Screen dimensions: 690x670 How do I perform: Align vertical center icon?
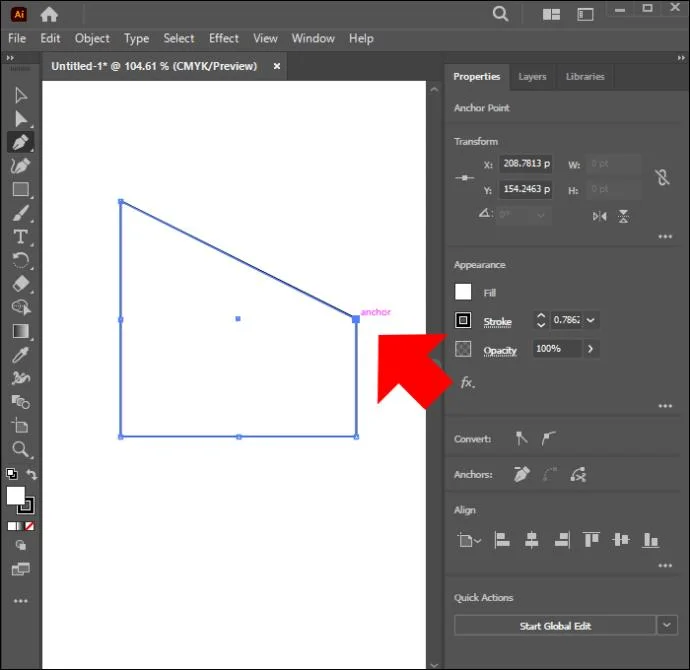coord(621,539)
